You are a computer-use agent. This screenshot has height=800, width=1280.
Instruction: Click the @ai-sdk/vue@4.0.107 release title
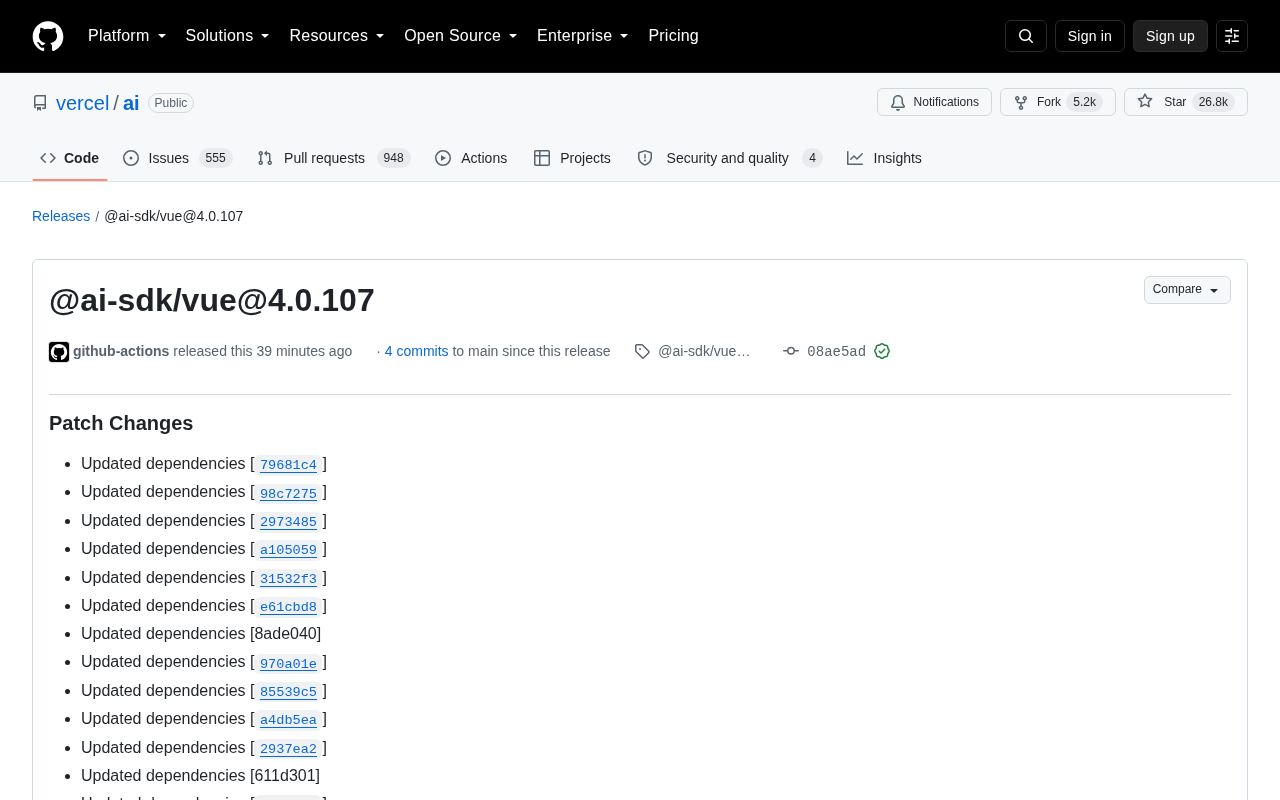[212, 300]
